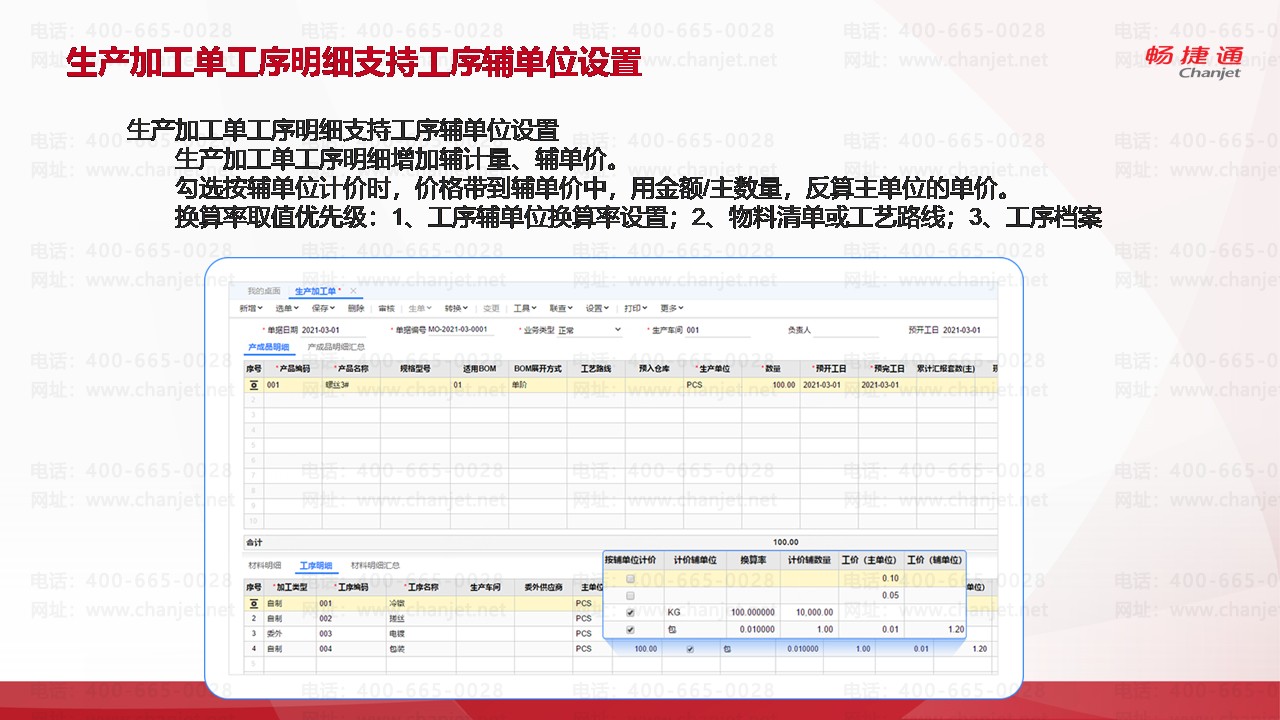Click the 生产单位 cell PCS in product row
The width and height of the screenshot is (1280, 720).
click(713, 384)
